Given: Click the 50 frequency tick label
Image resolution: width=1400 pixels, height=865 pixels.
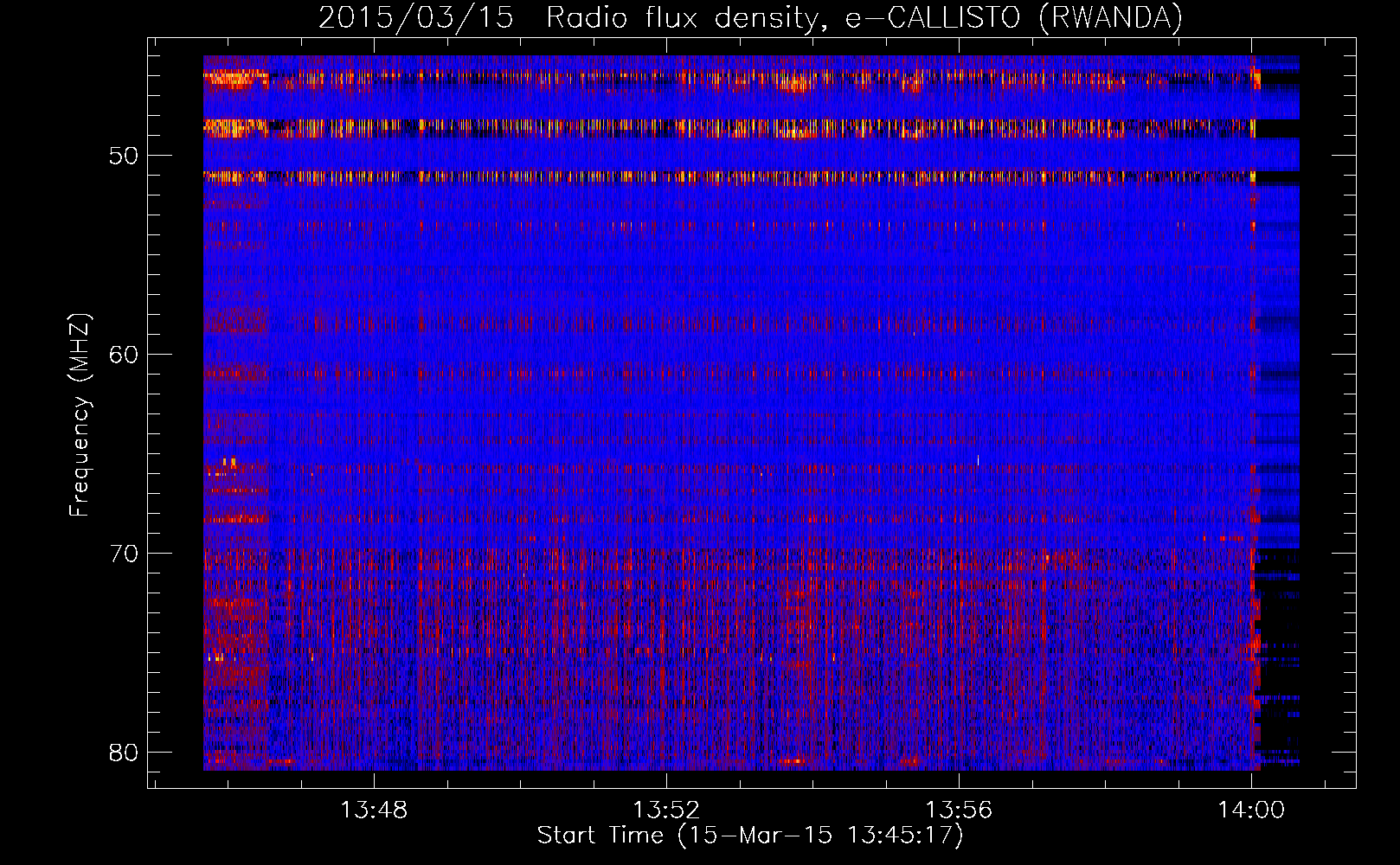Looking at the screenshot, I should [x=125, y=156].
